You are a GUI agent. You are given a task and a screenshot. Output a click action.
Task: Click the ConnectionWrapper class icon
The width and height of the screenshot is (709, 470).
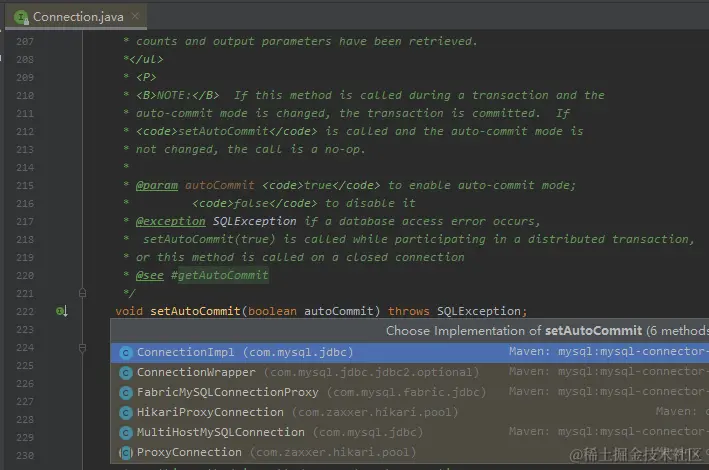(126, 373)
